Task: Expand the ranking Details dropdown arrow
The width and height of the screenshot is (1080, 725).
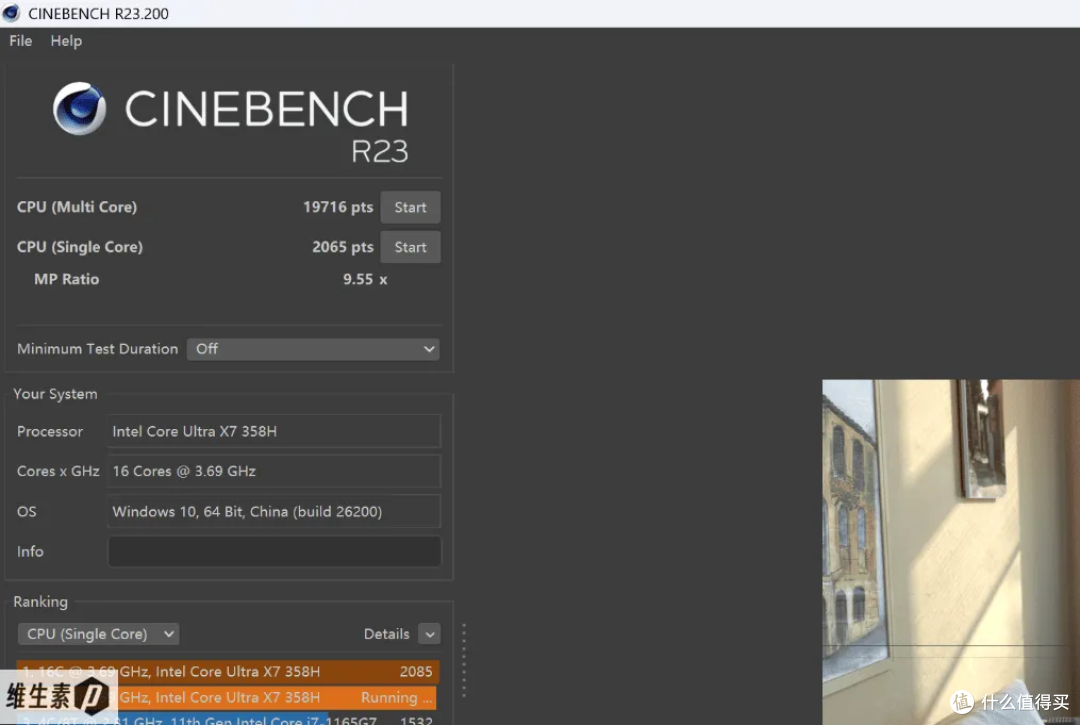Action: 430,634
